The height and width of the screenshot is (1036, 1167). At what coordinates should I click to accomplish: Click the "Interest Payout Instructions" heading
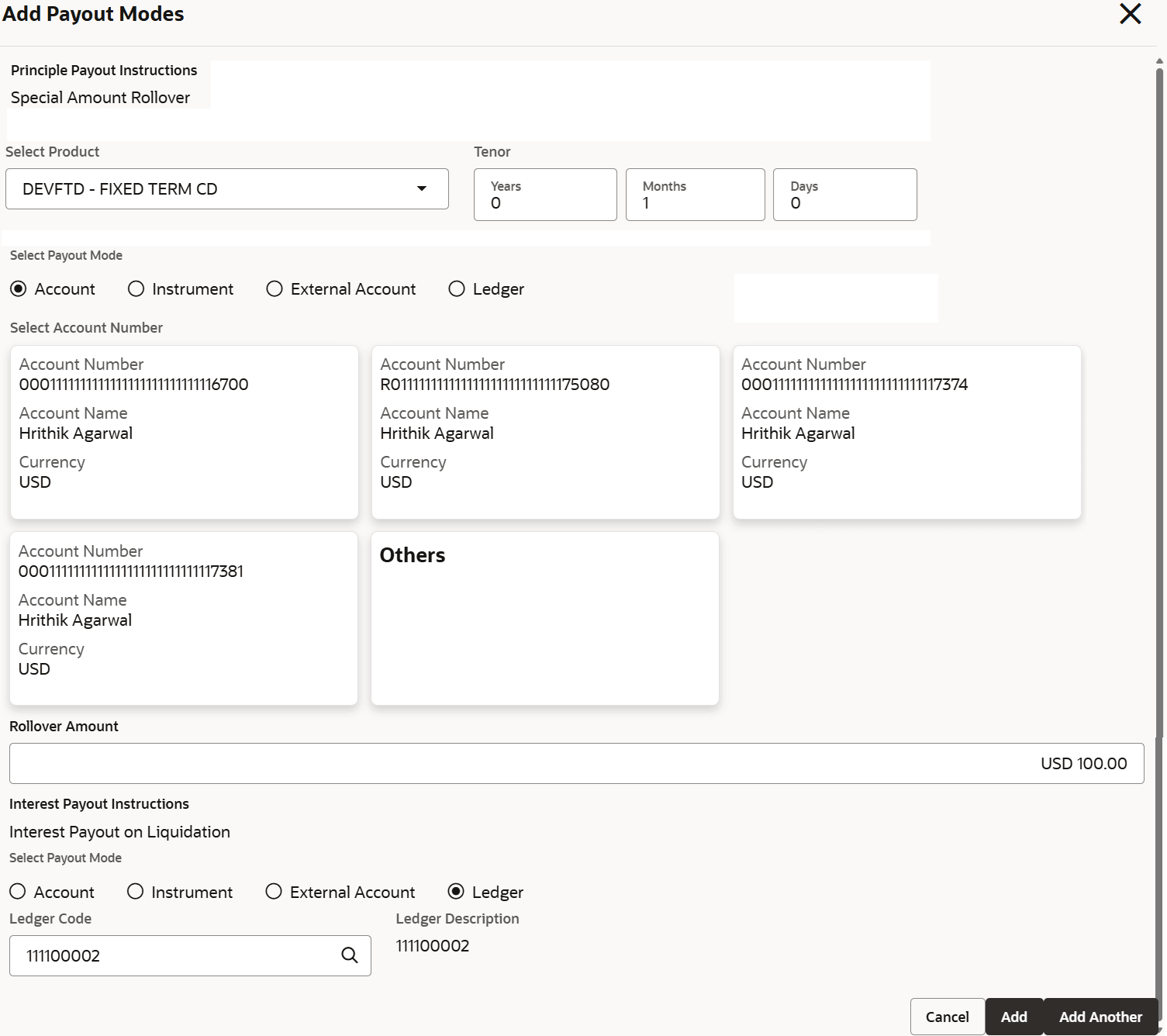(99, 804)
